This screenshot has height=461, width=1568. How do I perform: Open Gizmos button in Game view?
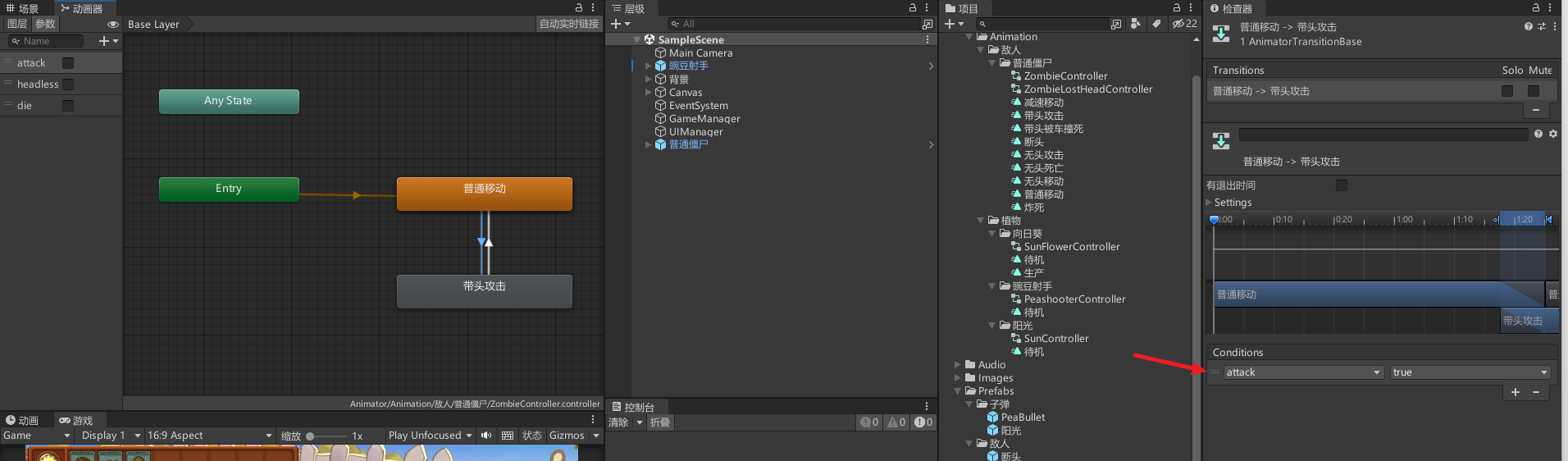(x=567, y=436)
